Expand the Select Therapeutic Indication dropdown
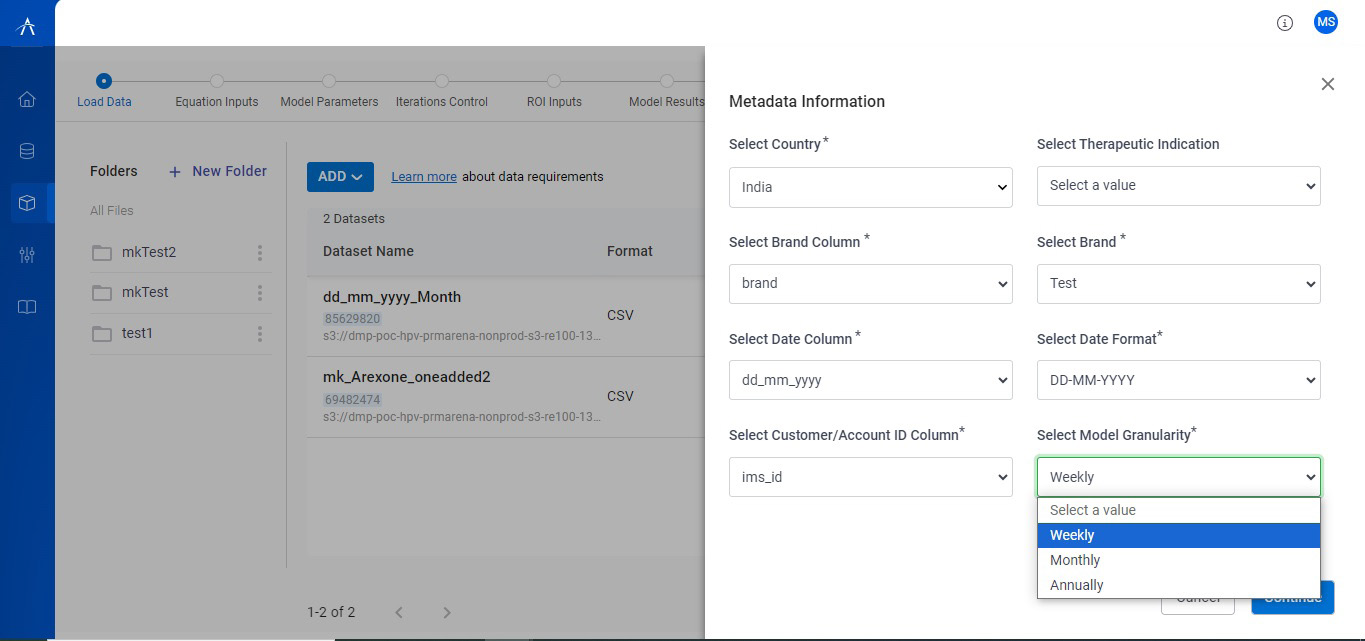The image size is (1365, 641). (1178, 185)
